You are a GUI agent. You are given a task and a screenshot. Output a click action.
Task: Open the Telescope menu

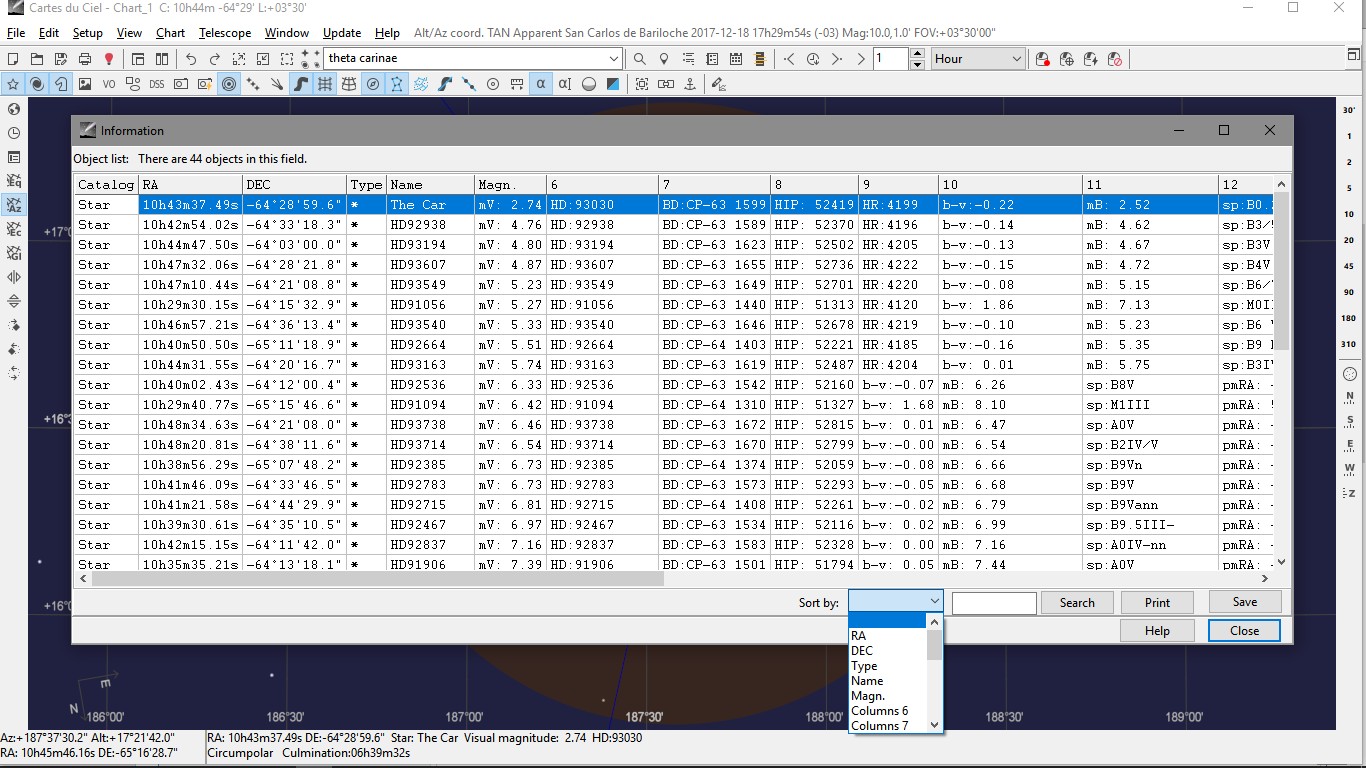225,33
